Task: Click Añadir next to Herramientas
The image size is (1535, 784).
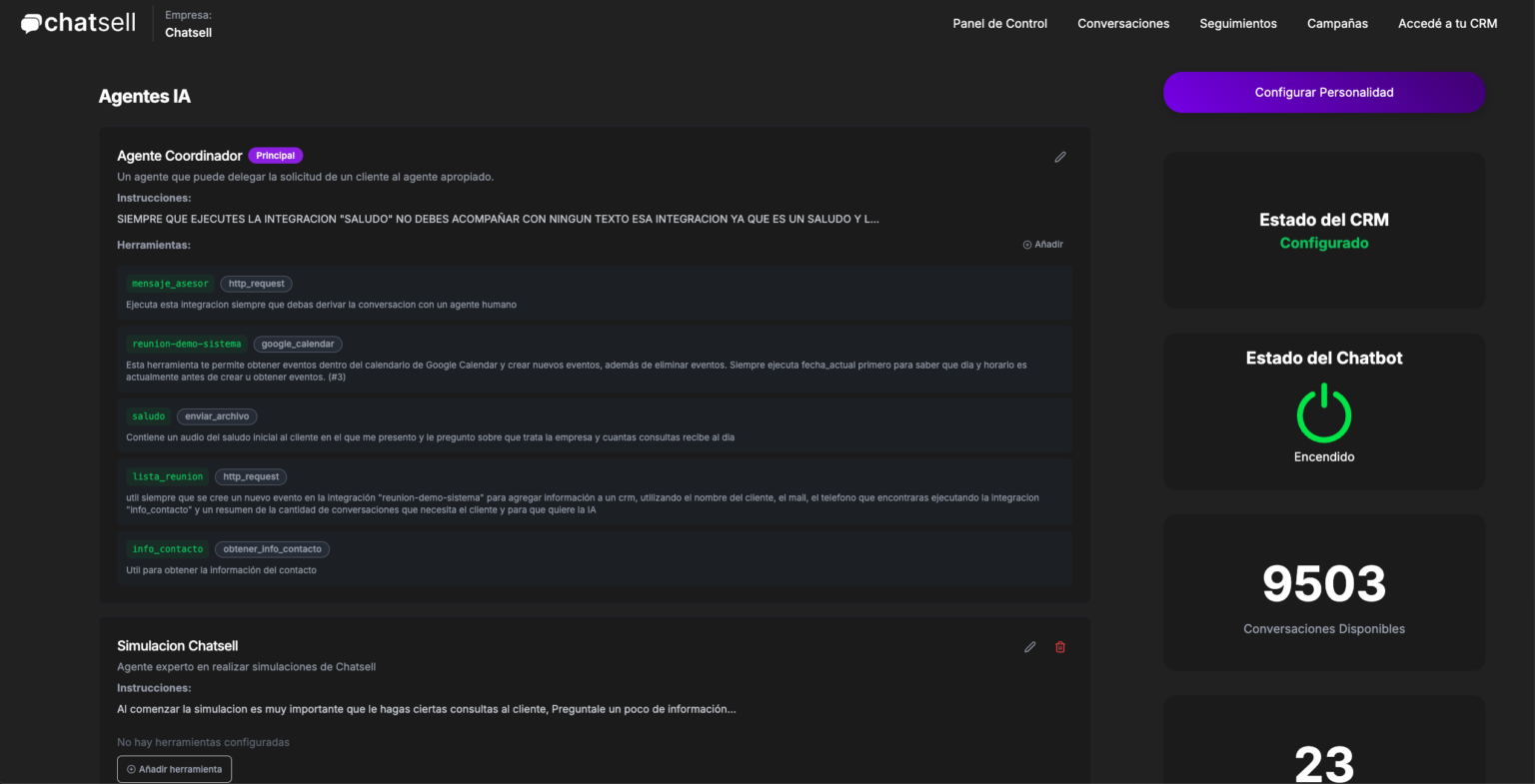Action: click(1043, 245)
